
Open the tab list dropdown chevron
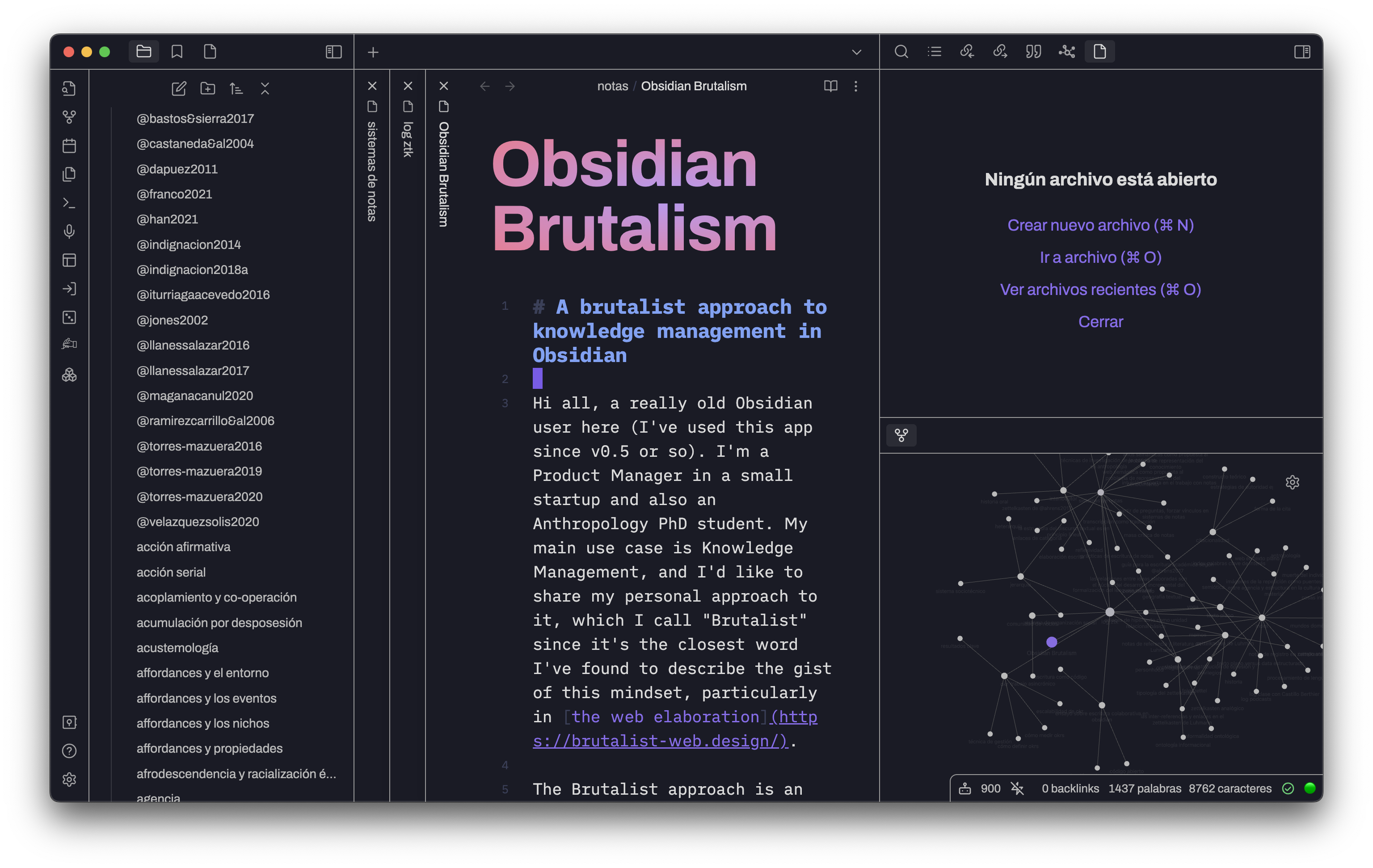click(856, 52)
